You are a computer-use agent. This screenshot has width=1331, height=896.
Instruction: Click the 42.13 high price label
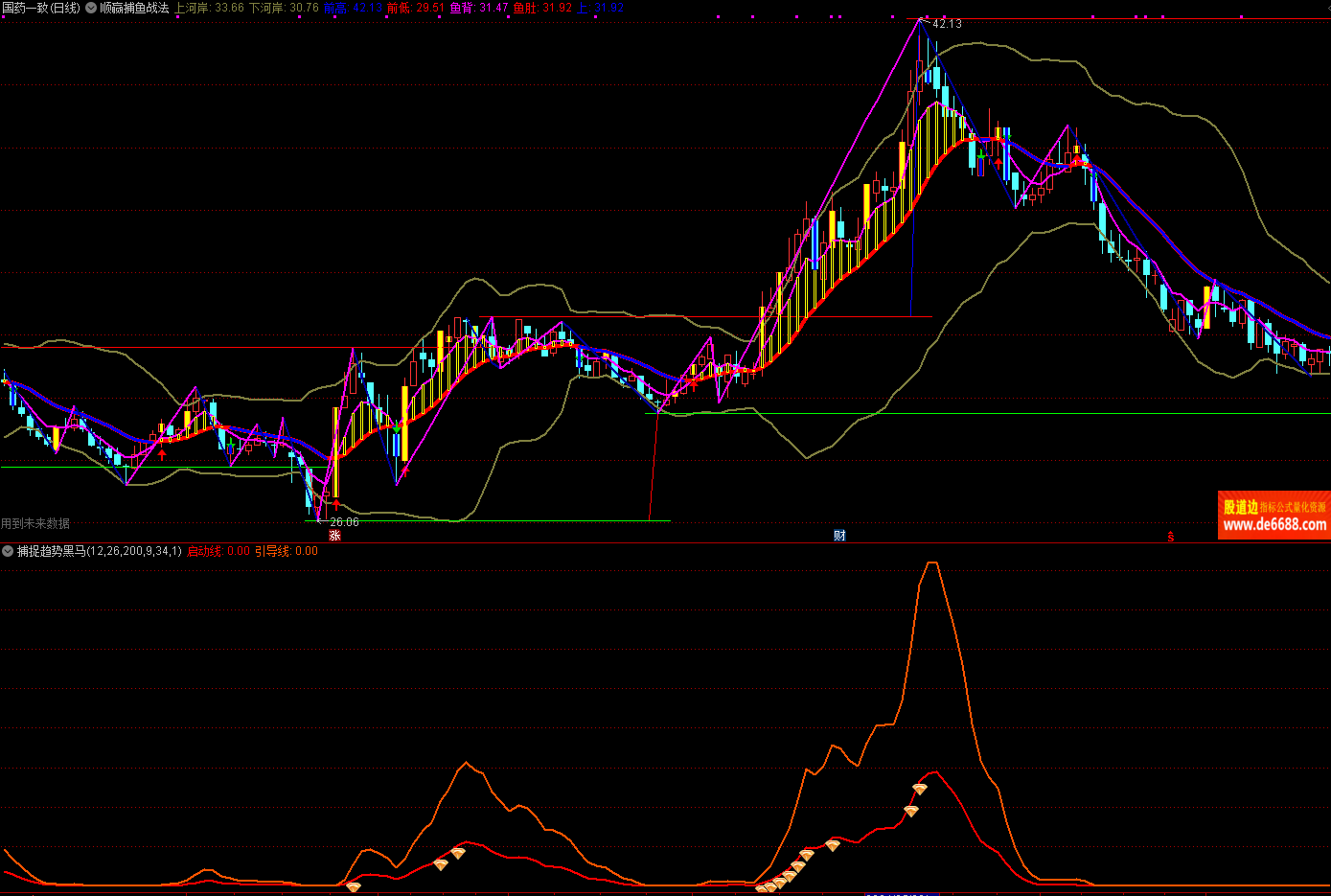tap(947, 23)
